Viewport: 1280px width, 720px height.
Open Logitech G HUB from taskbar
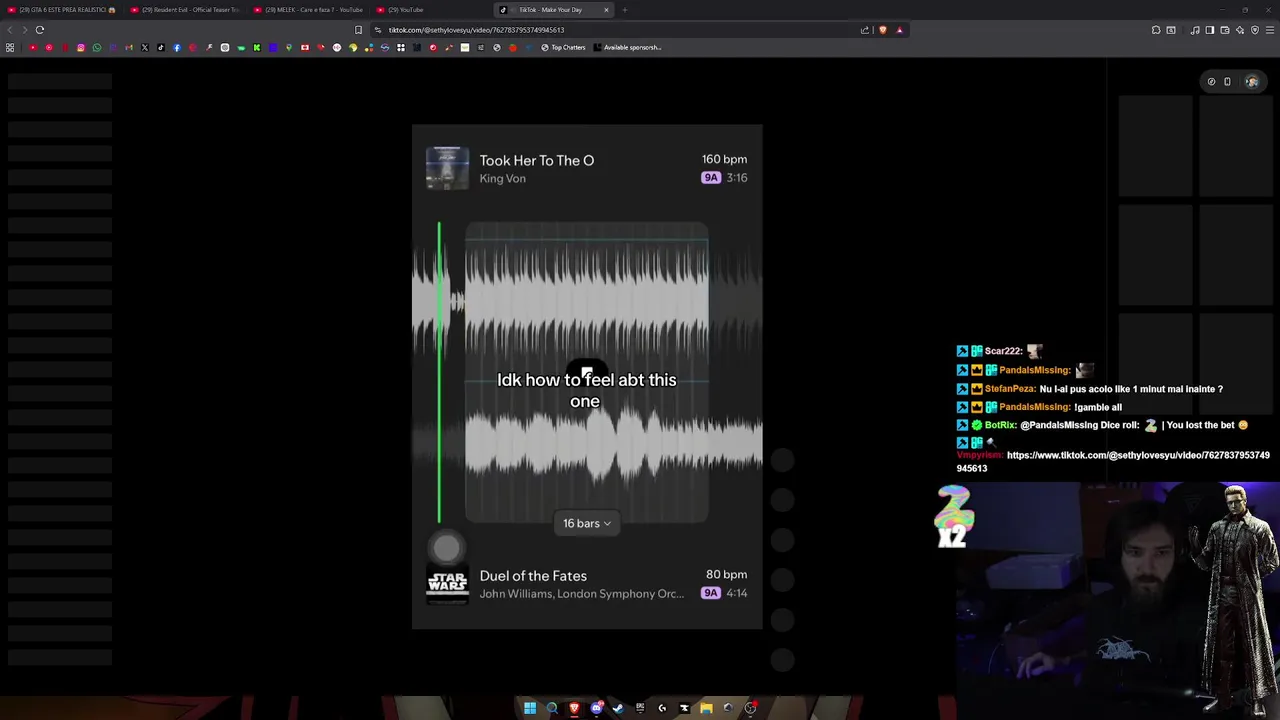[x=662, y=708]
